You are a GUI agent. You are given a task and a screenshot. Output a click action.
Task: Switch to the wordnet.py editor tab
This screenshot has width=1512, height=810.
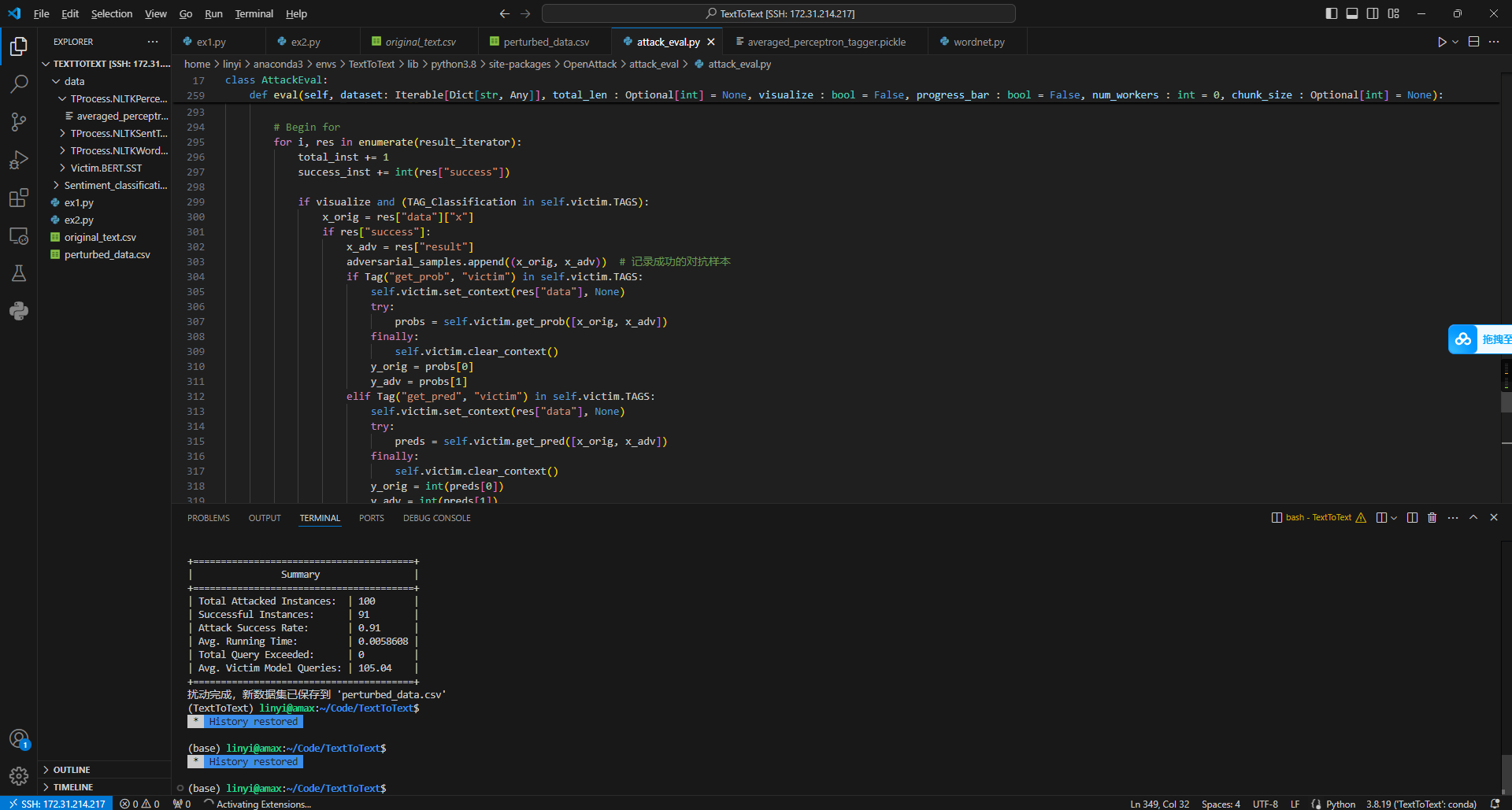click(x=979, y=42)
